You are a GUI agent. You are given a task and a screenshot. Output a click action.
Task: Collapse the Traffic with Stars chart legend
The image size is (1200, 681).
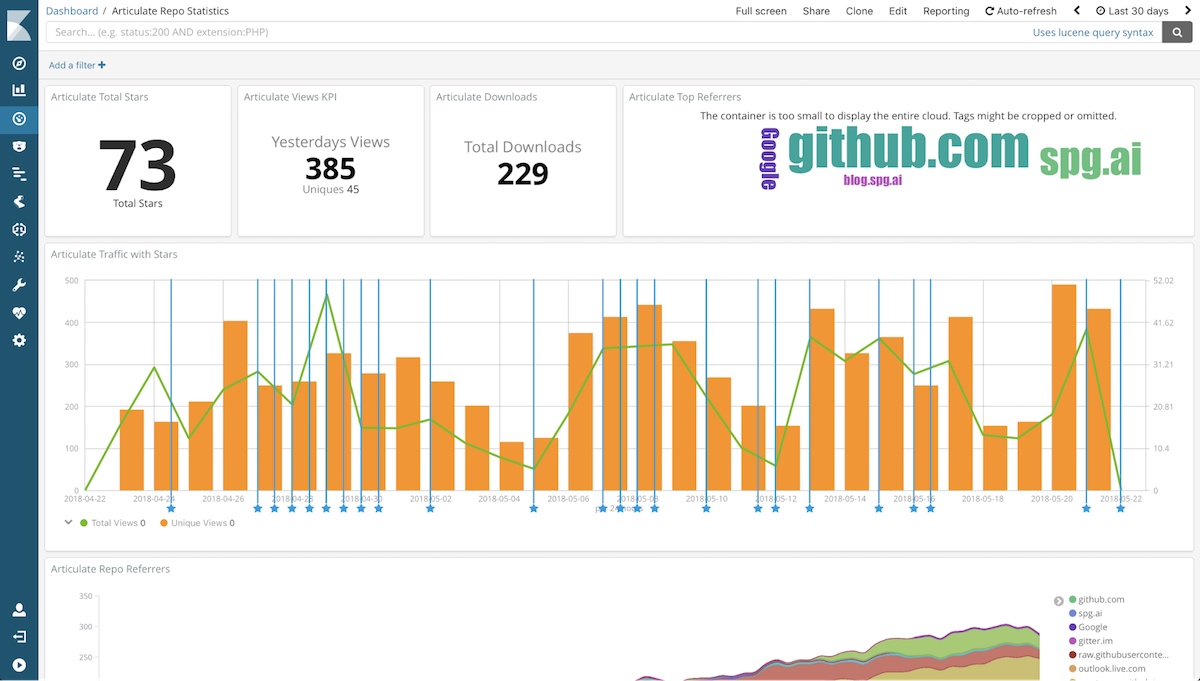[69, 523]
